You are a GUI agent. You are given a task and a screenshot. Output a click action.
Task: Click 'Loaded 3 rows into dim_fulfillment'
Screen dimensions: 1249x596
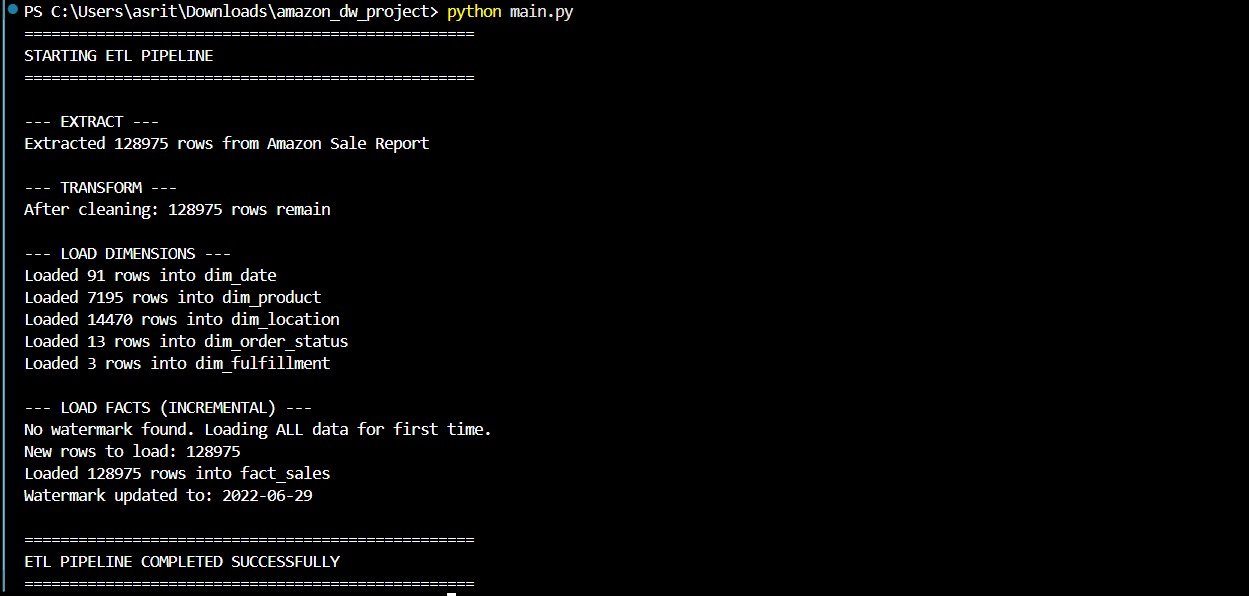click(177, 364)
